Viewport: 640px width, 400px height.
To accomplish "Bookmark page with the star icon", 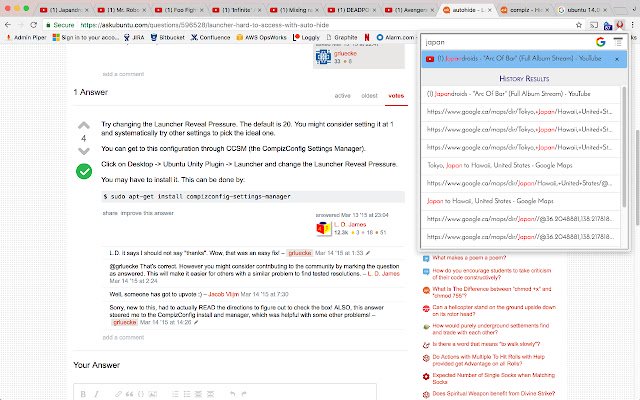I will click(x=579, y=25).
